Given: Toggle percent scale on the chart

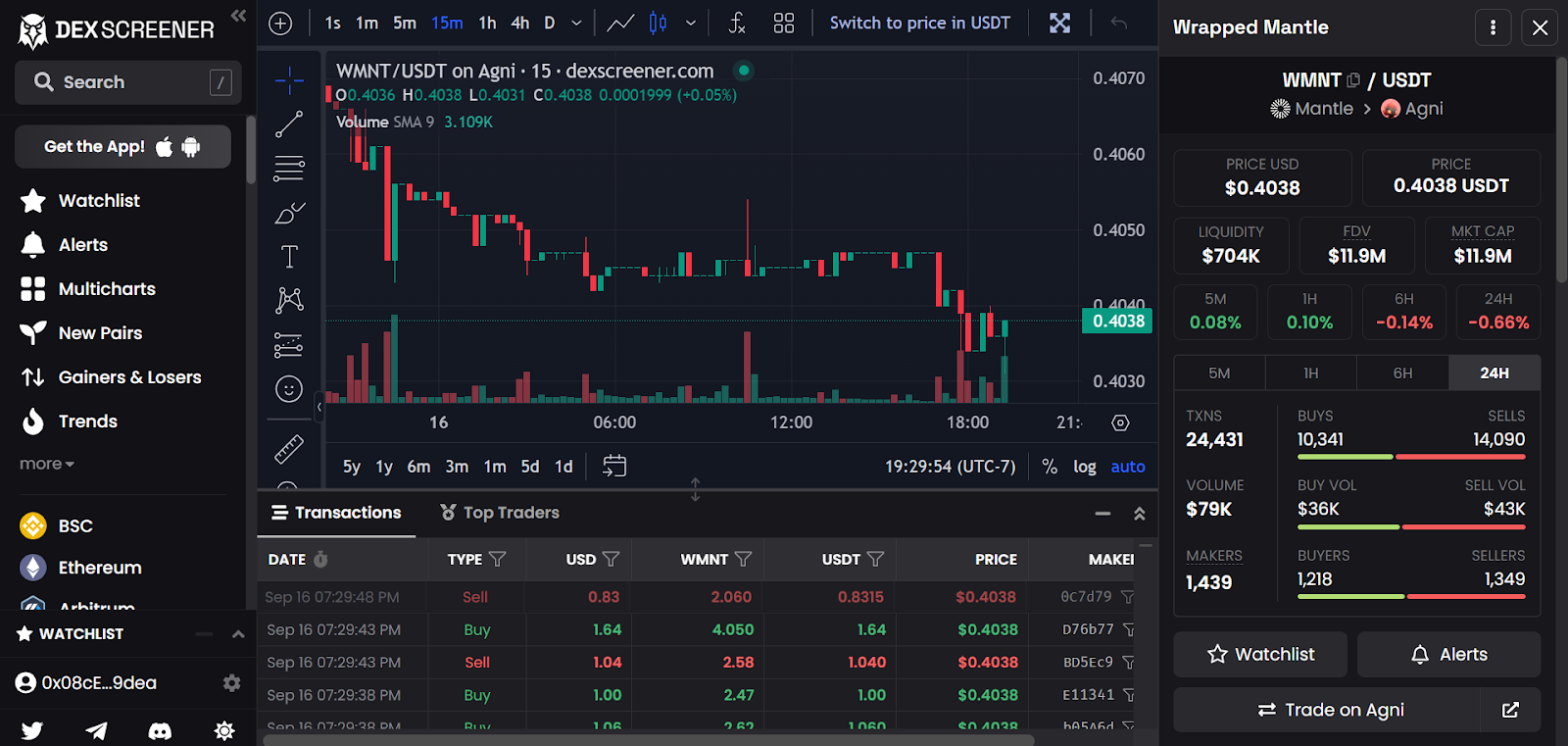Looking at the screenshot, I should (1050, 467).
